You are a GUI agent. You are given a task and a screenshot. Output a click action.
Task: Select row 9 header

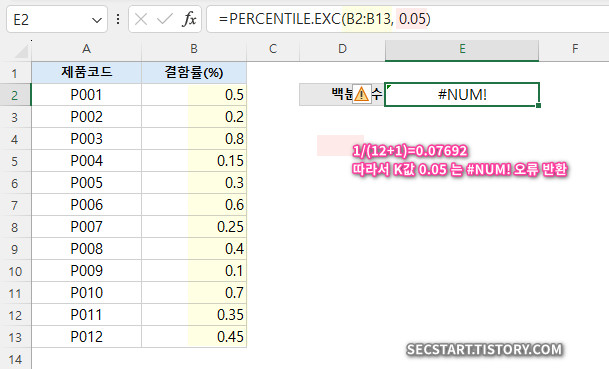click(x=15, y=249)
